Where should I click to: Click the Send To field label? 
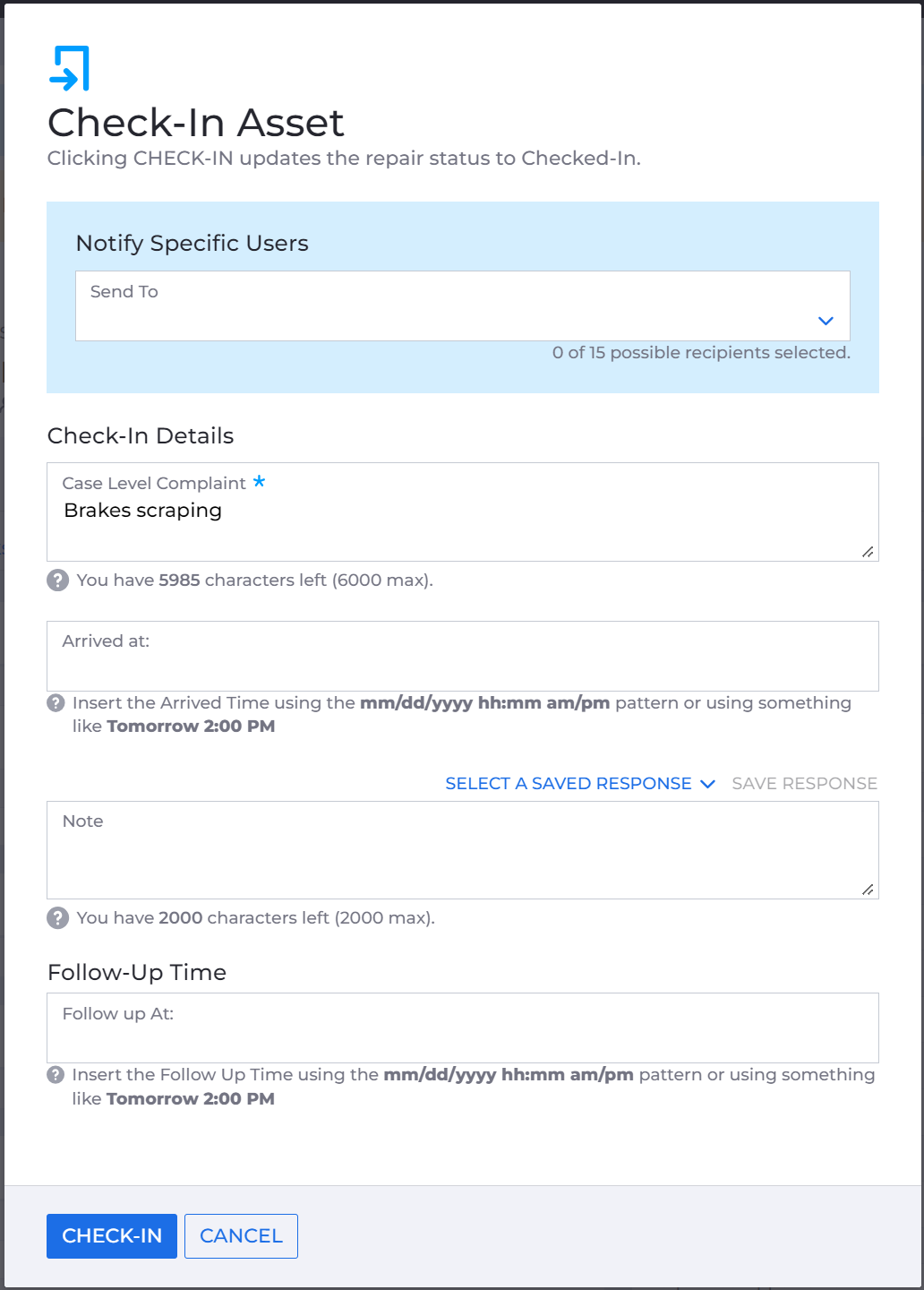point(124,292)
